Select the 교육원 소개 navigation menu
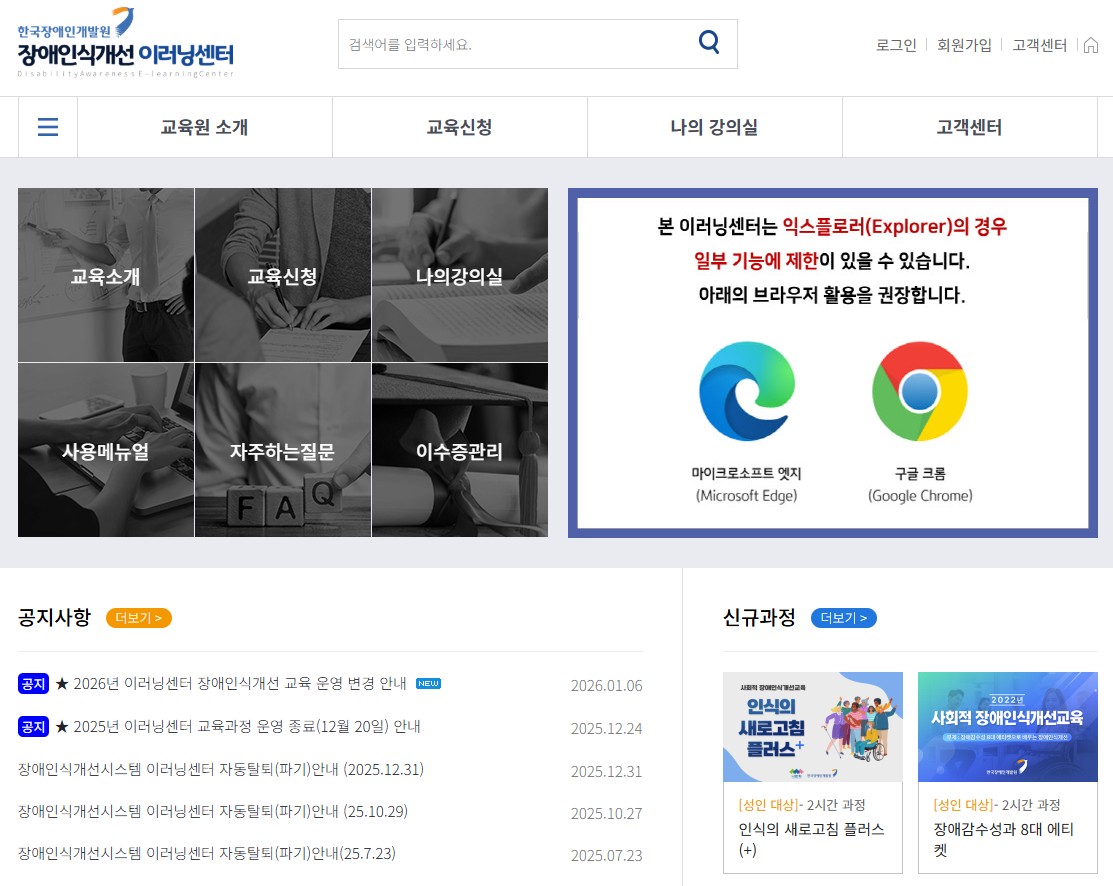Screen dimensions: 1113x886 tap(205, 126)
